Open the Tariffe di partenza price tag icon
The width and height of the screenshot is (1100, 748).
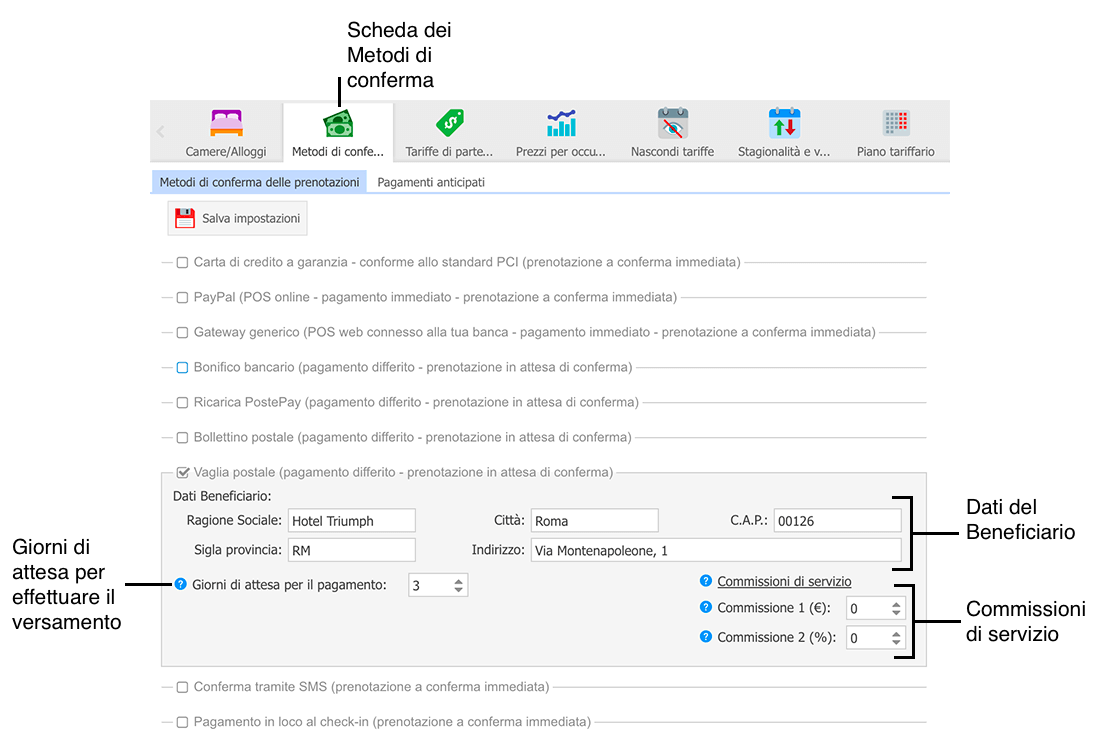[450, 123]
